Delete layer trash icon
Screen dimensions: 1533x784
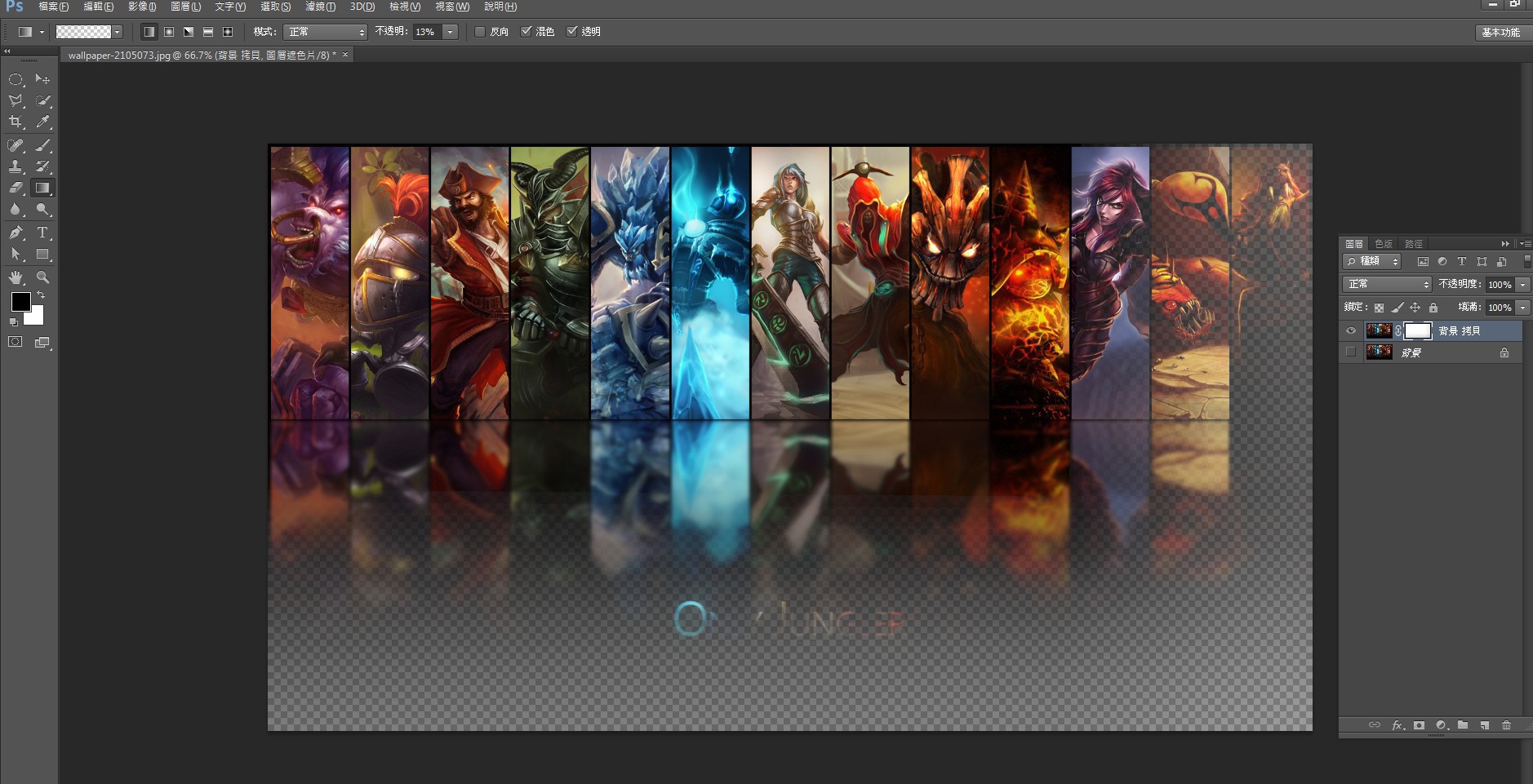coord(1507,725)
